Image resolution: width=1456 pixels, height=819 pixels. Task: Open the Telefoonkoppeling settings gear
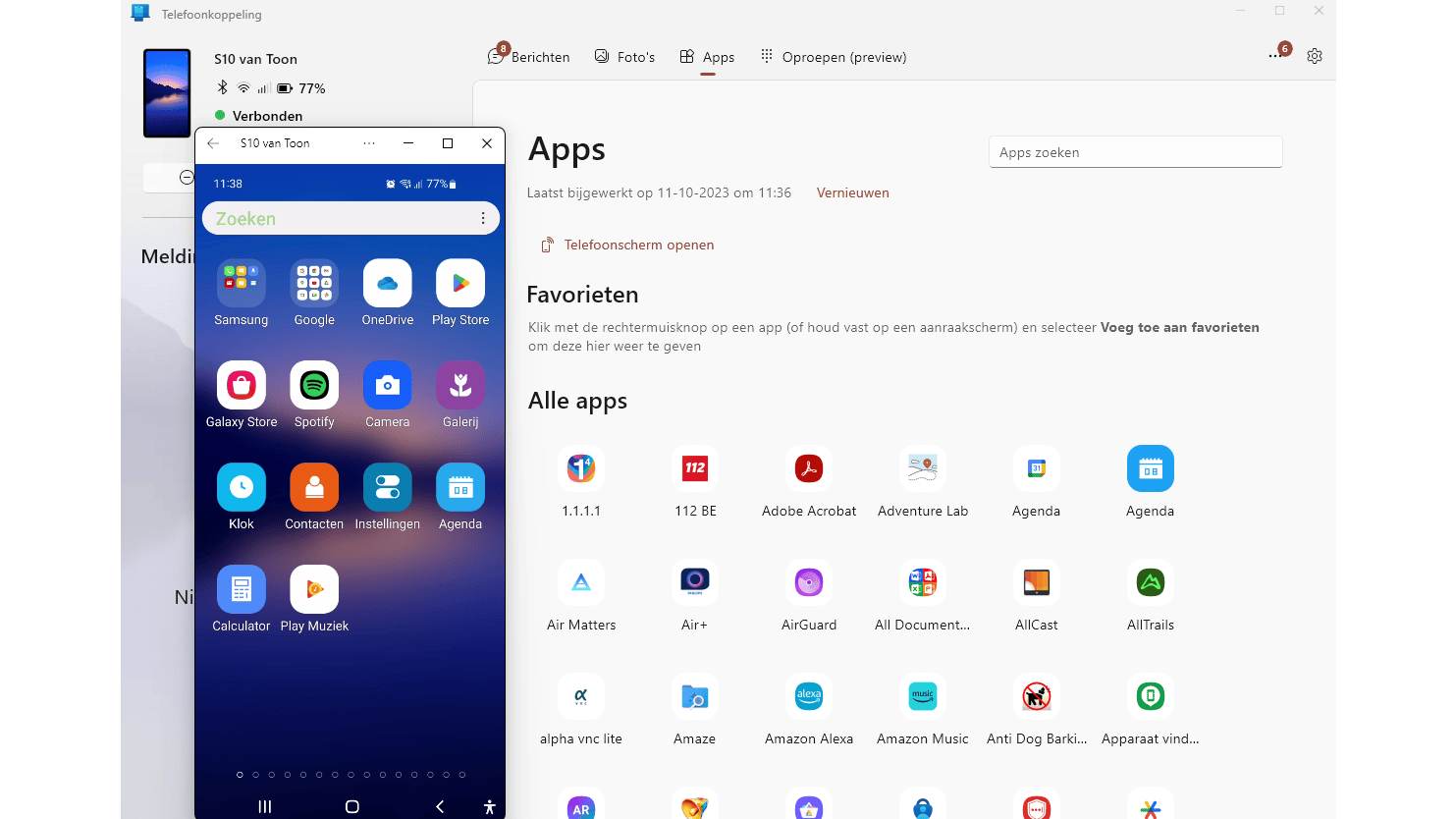[x=1315, y=56]
